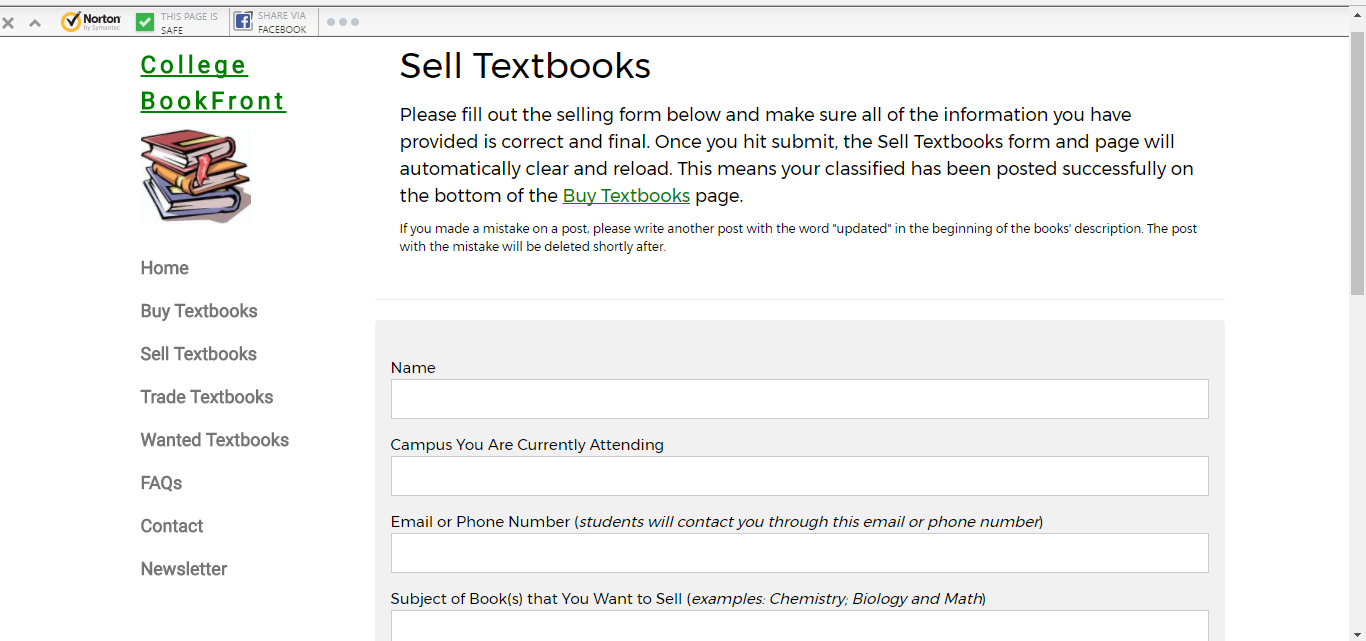Image resolution: width=1366 pixels, height=641 pixels.
Task: Open Buy Textbooks from the sidebar
Action: click(x=199, y=311)
